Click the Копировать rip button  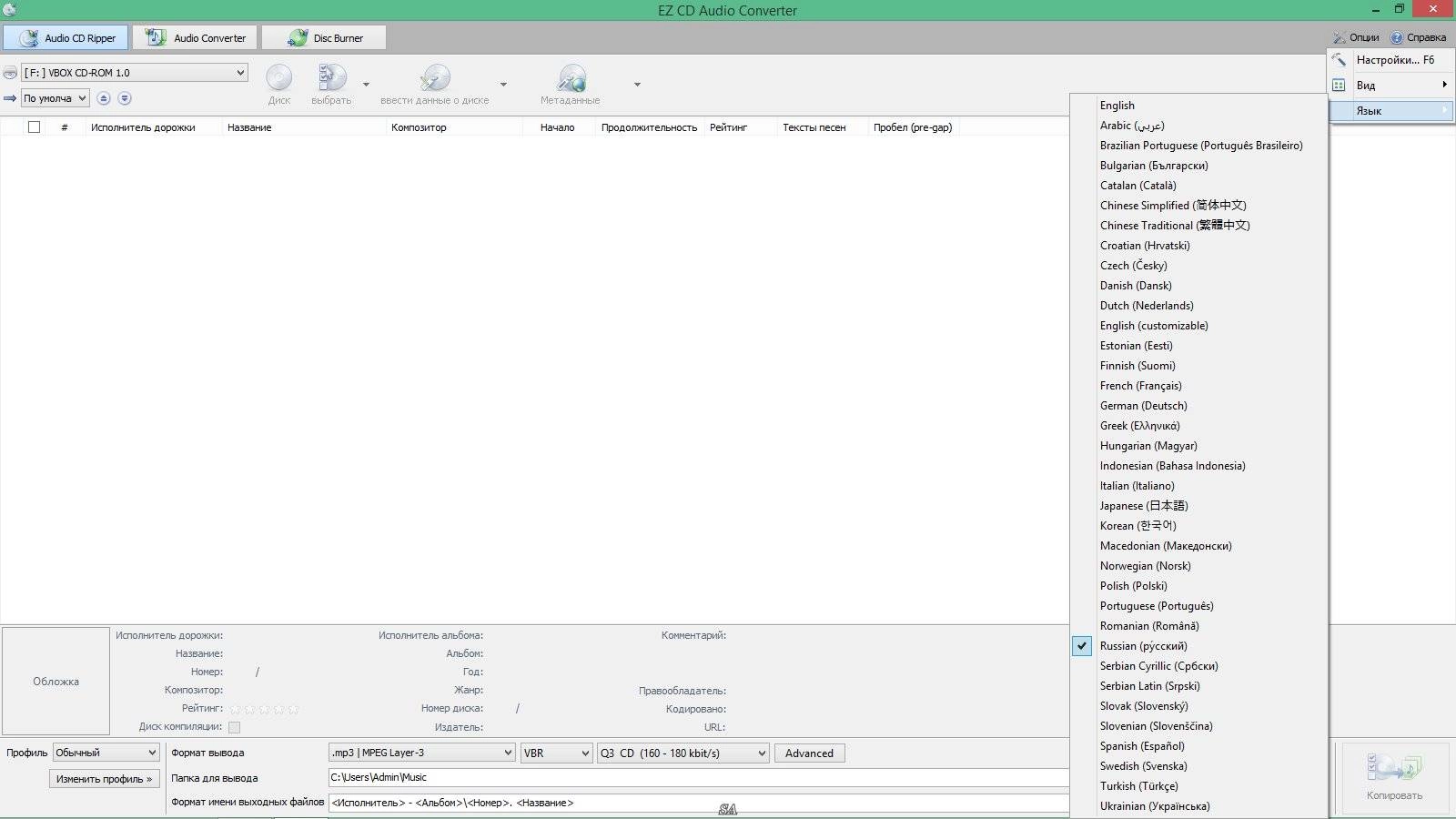pyautogui.click(x=1394, y=778)
